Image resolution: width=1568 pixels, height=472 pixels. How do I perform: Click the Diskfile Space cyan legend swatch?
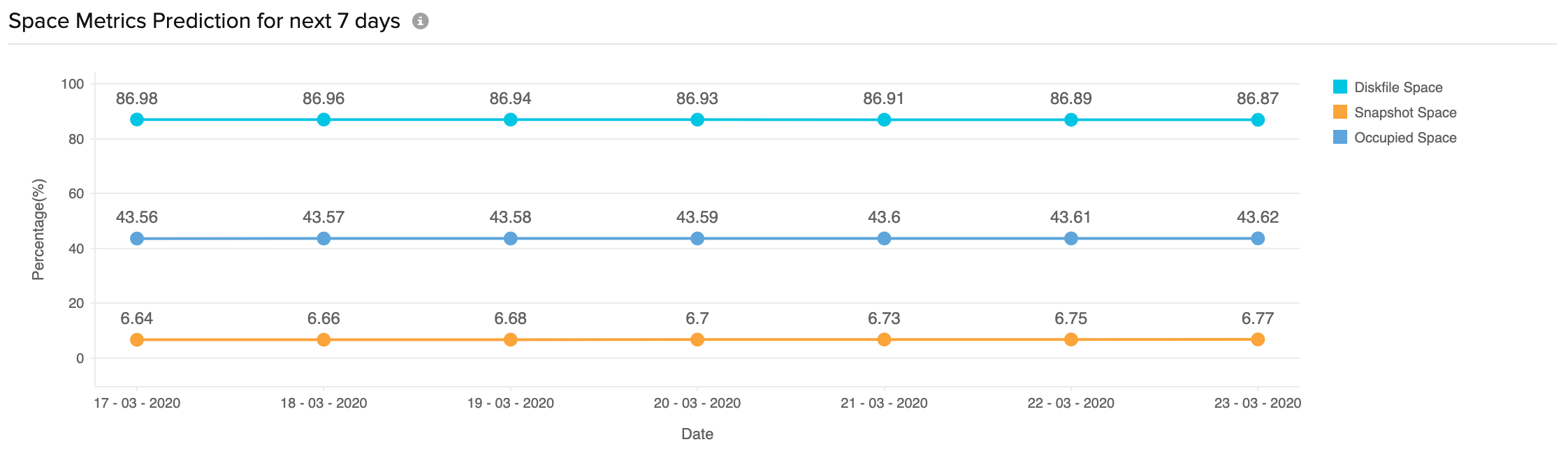pyautogui.click(x=1340, y=87)
